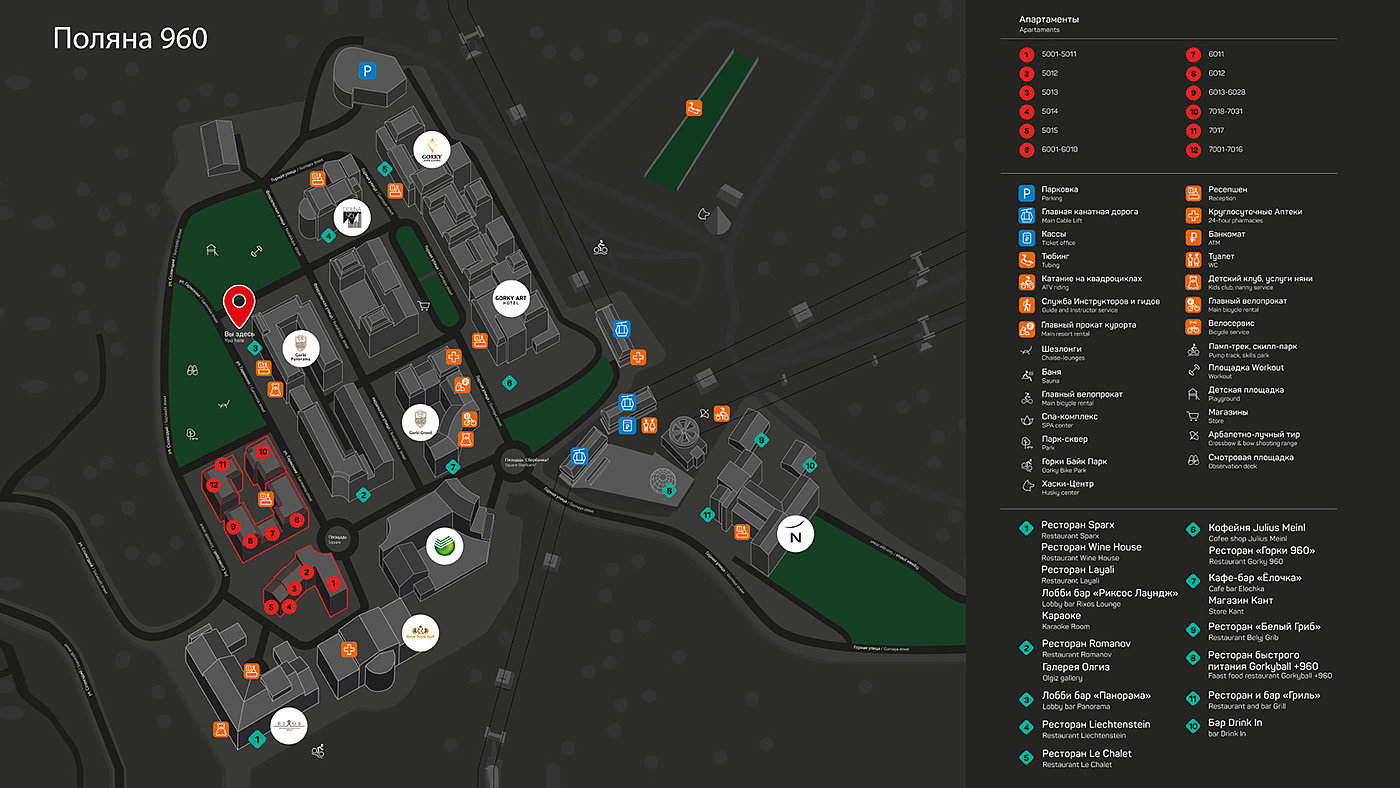Viewport: 1400px width, 788px height.
Task: Click the Парковка icon in the legend
Action: click(x=1026, y=193)
